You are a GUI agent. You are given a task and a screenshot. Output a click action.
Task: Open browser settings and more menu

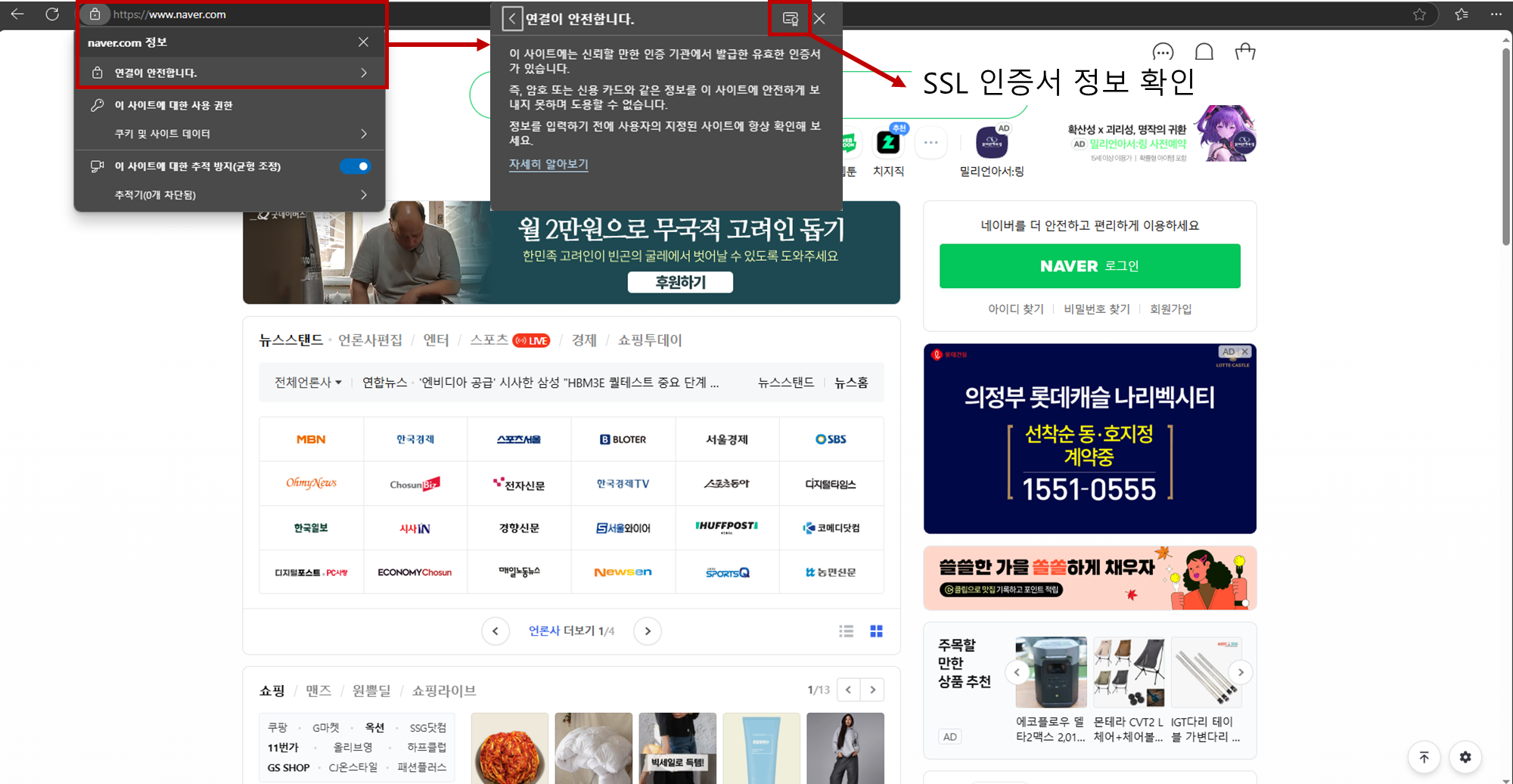pyautogui.click(x=1496, y=14)
